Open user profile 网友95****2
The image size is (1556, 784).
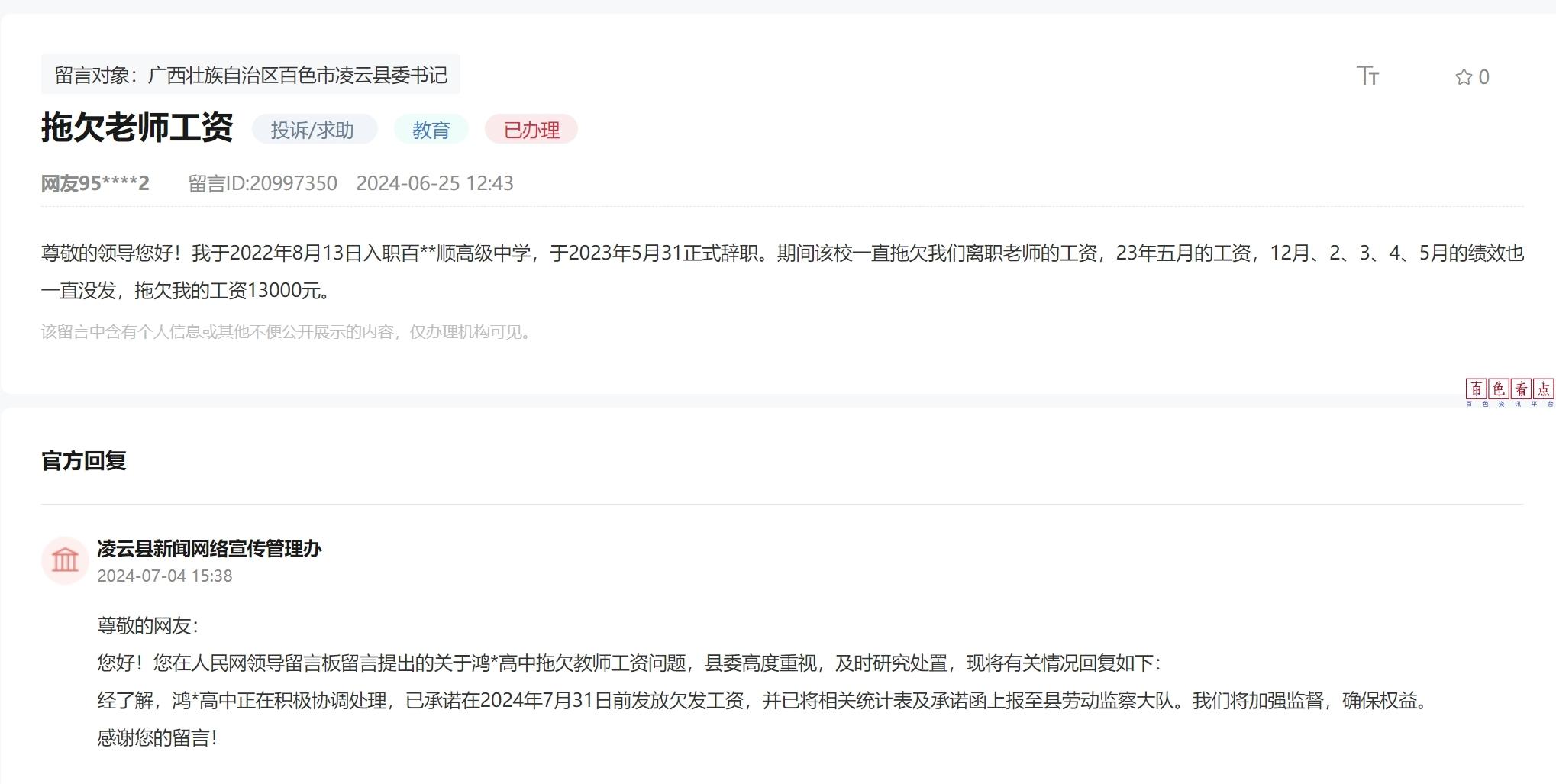pos(95,183)
